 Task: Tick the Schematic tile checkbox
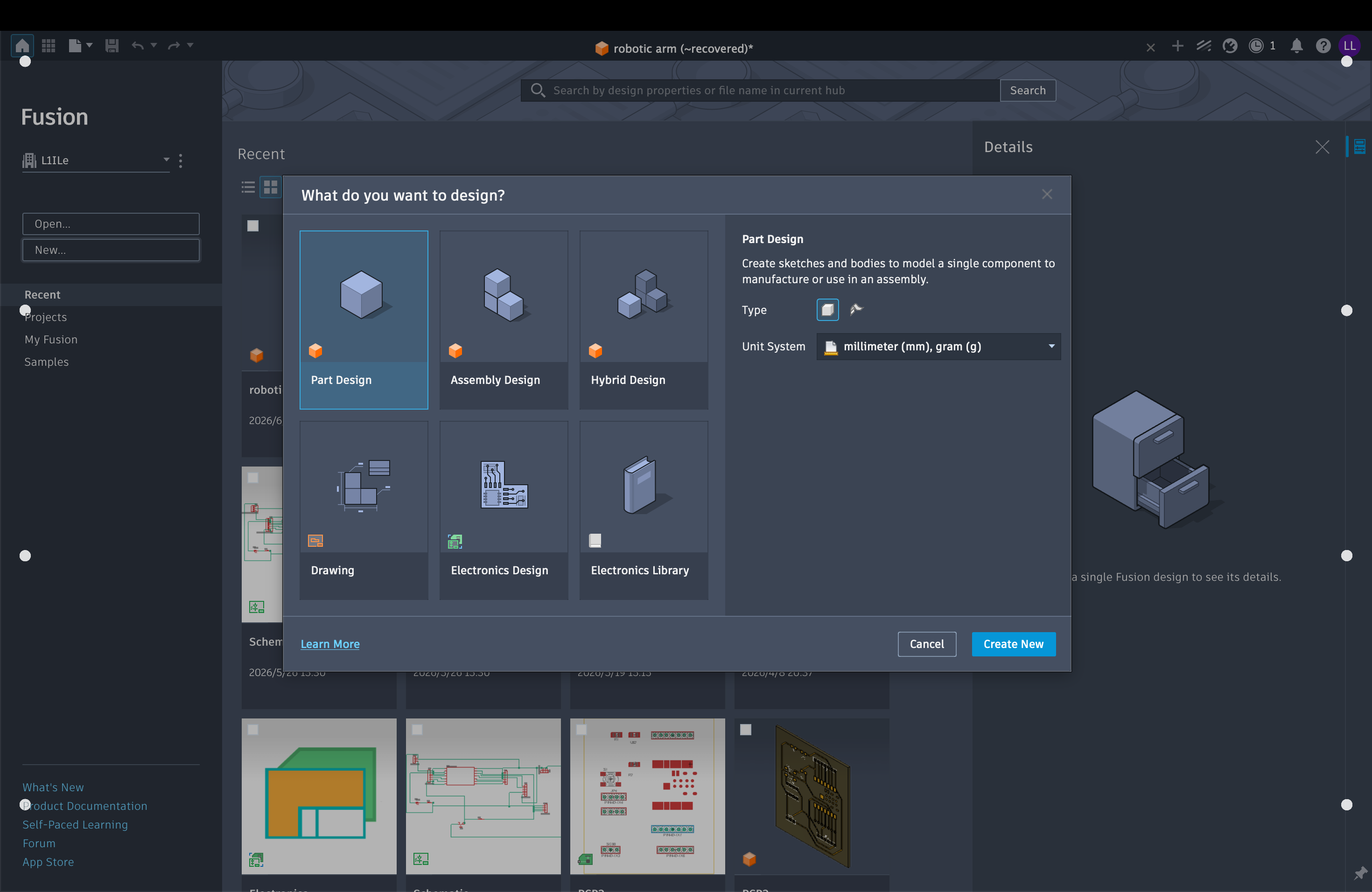pyautogui.click(x=253, y=478)
